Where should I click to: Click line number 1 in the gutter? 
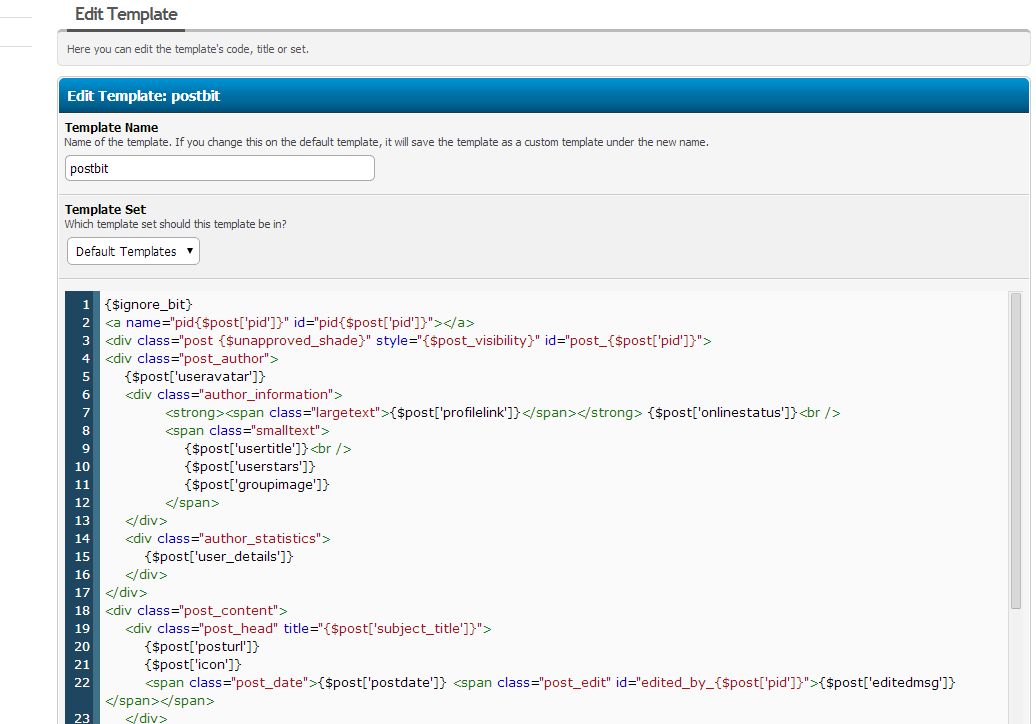coord(84,303)
